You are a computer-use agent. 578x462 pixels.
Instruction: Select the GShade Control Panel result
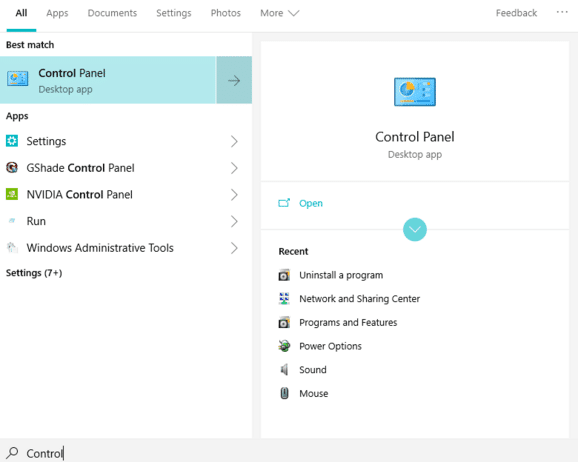(126, 168)
